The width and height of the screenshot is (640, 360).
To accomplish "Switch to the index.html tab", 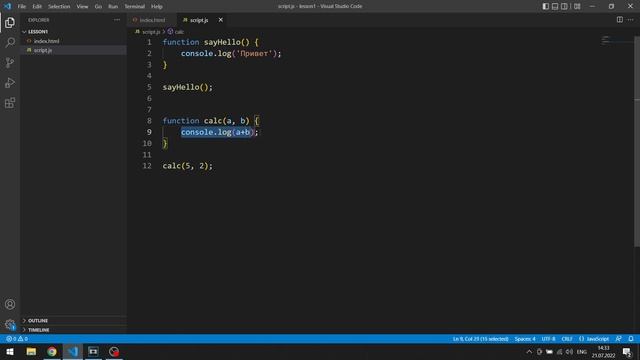I will (152, 20).
